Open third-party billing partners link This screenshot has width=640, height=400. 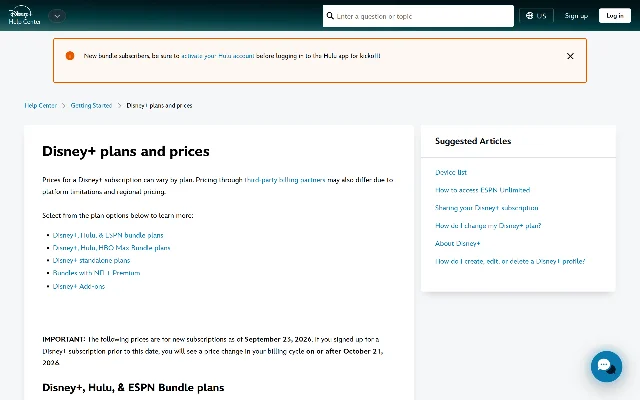pyautogui.click(x=285, y=180)
